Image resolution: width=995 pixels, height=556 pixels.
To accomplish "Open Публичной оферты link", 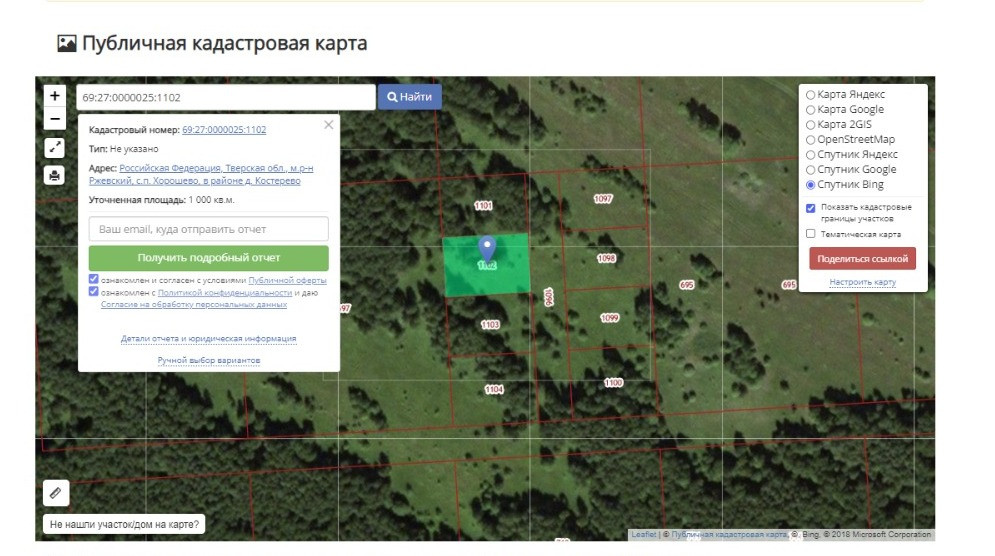I will click(x=287, y=280).
